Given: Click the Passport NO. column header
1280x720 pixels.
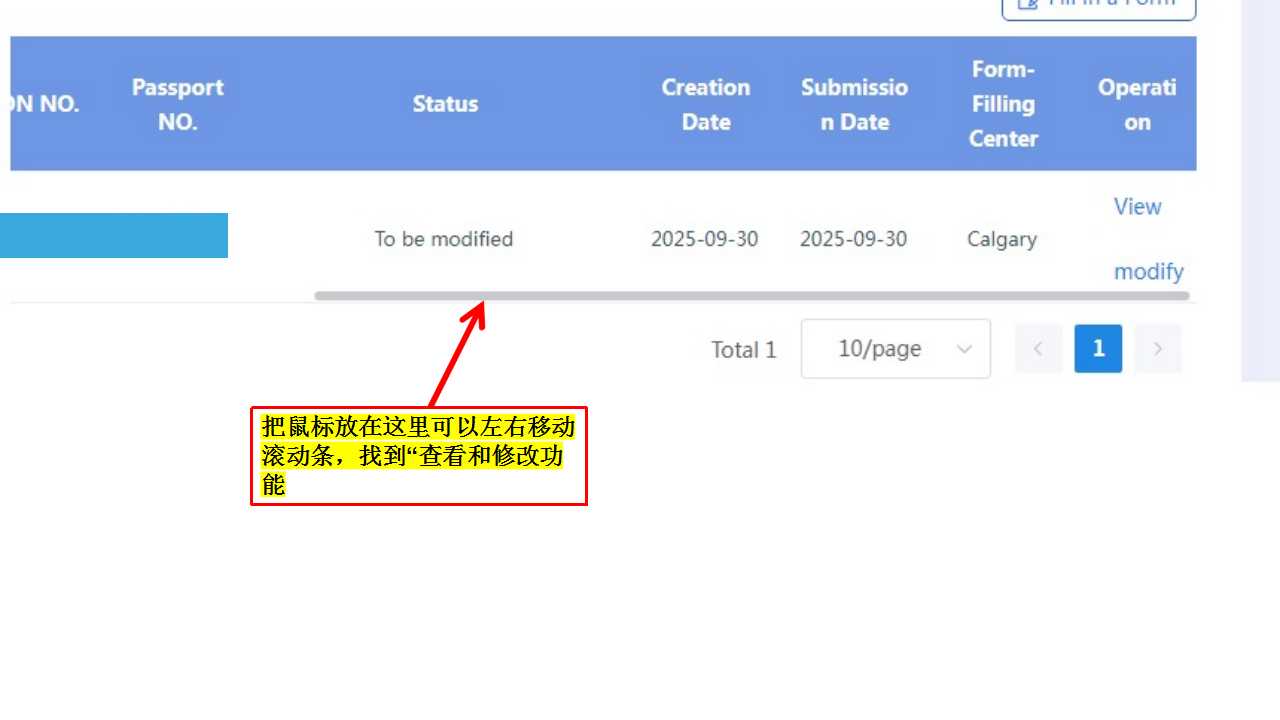Looking at the screenshot, I should pos(178,104).
